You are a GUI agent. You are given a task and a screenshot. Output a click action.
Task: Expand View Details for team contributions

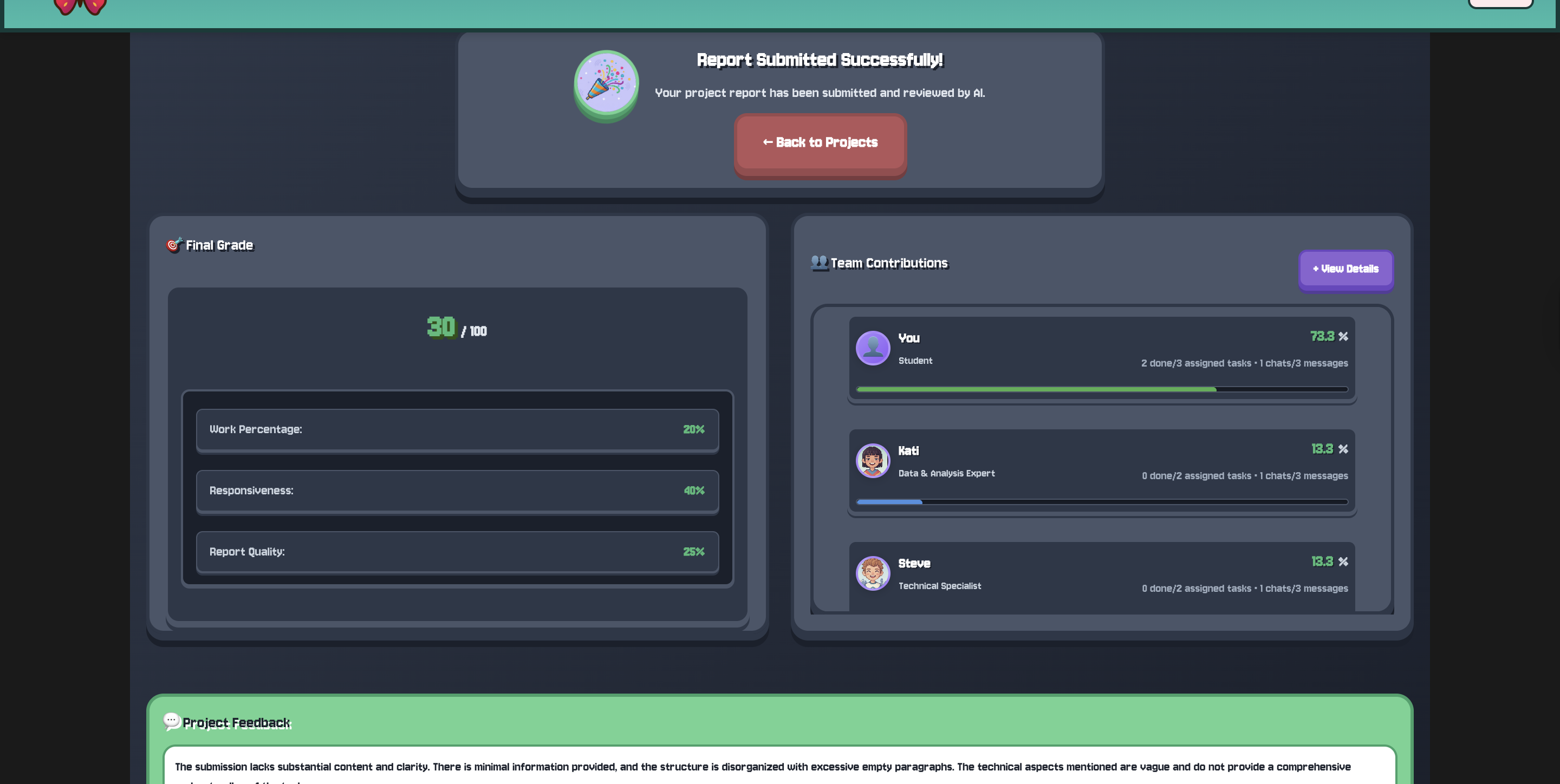coord(1345,269)
